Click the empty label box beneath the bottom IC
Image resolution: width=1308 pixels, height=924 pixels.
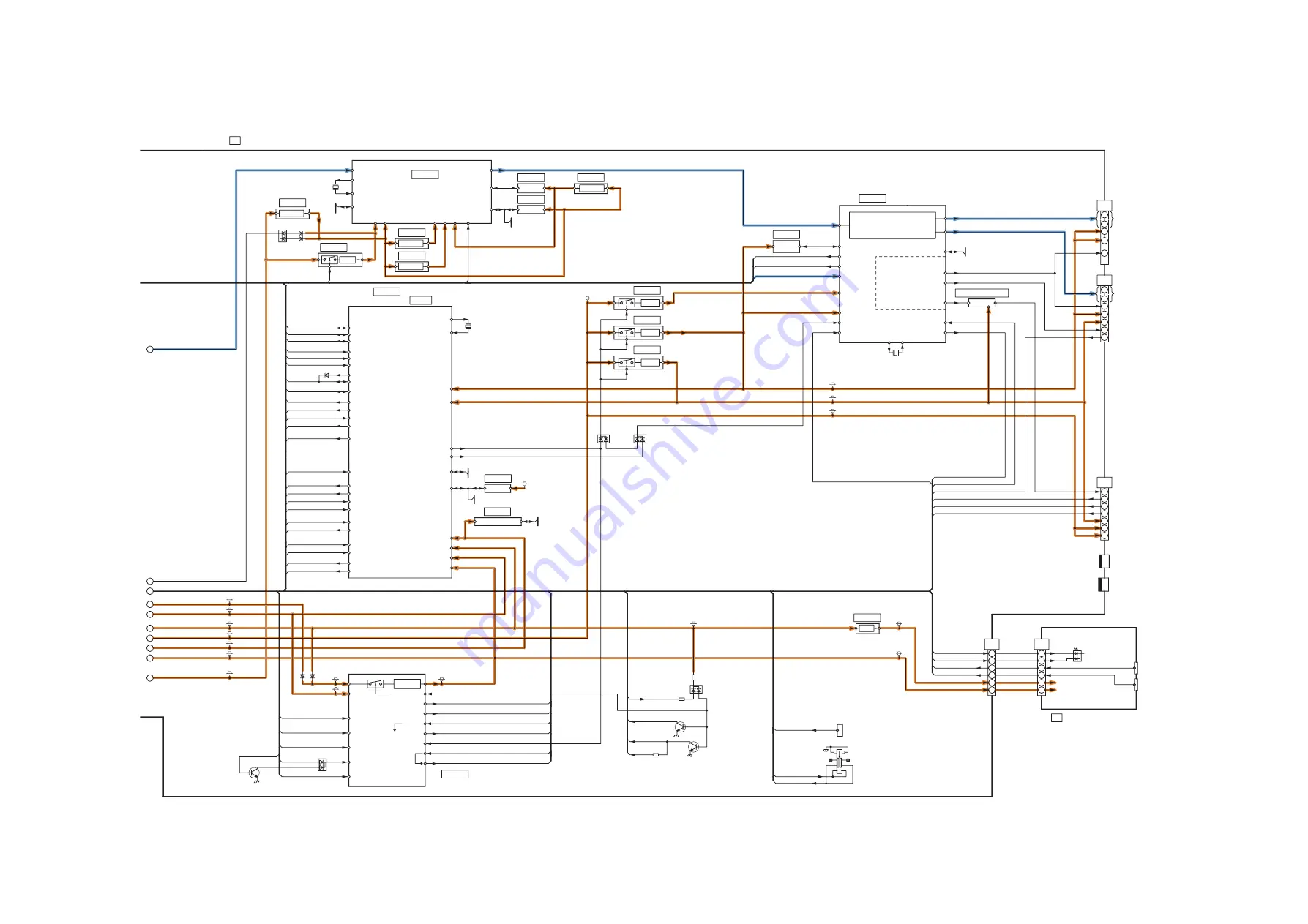pos(455,774)
